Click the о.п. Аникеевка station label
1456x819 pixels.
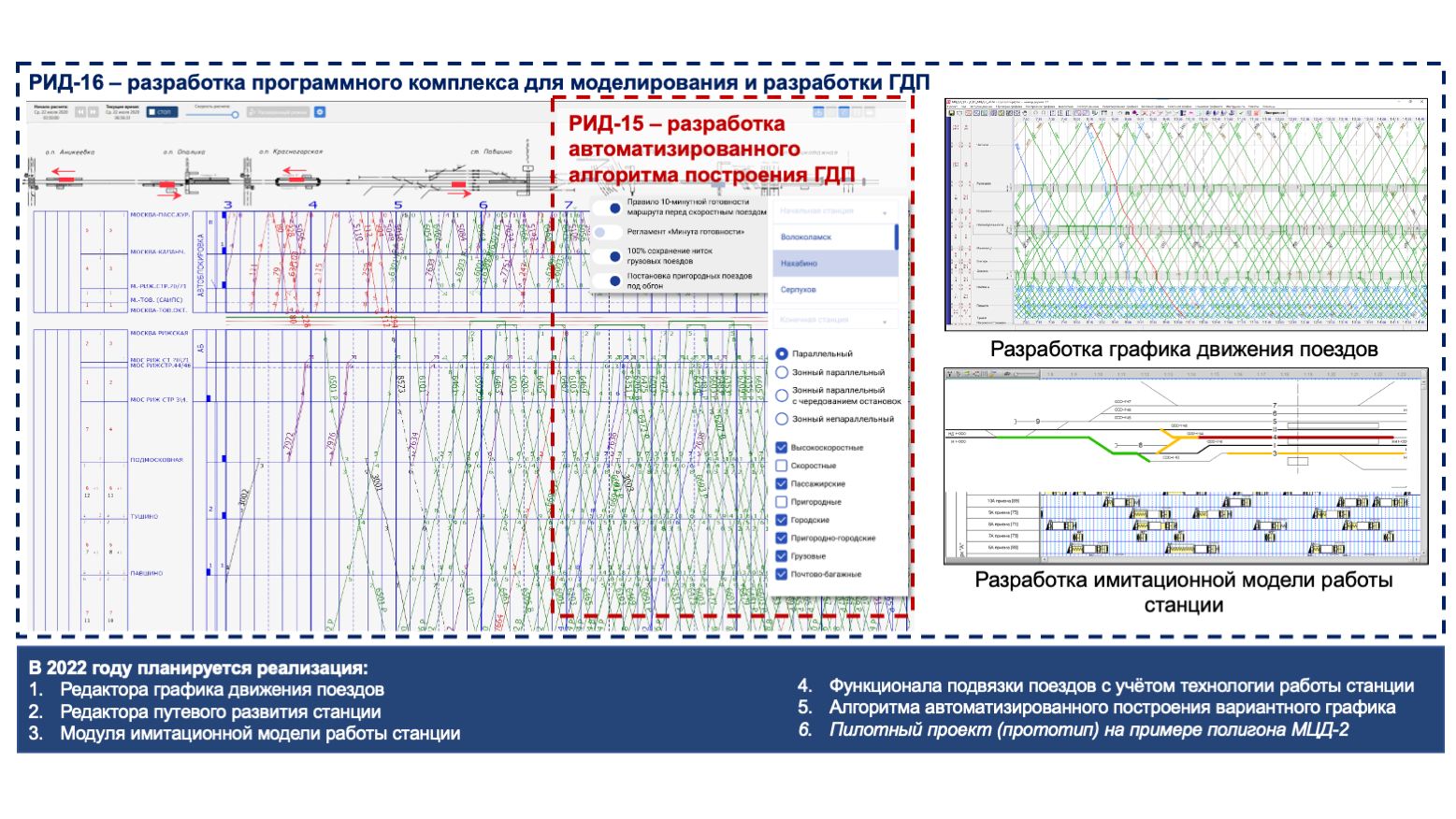pos(70,151)
